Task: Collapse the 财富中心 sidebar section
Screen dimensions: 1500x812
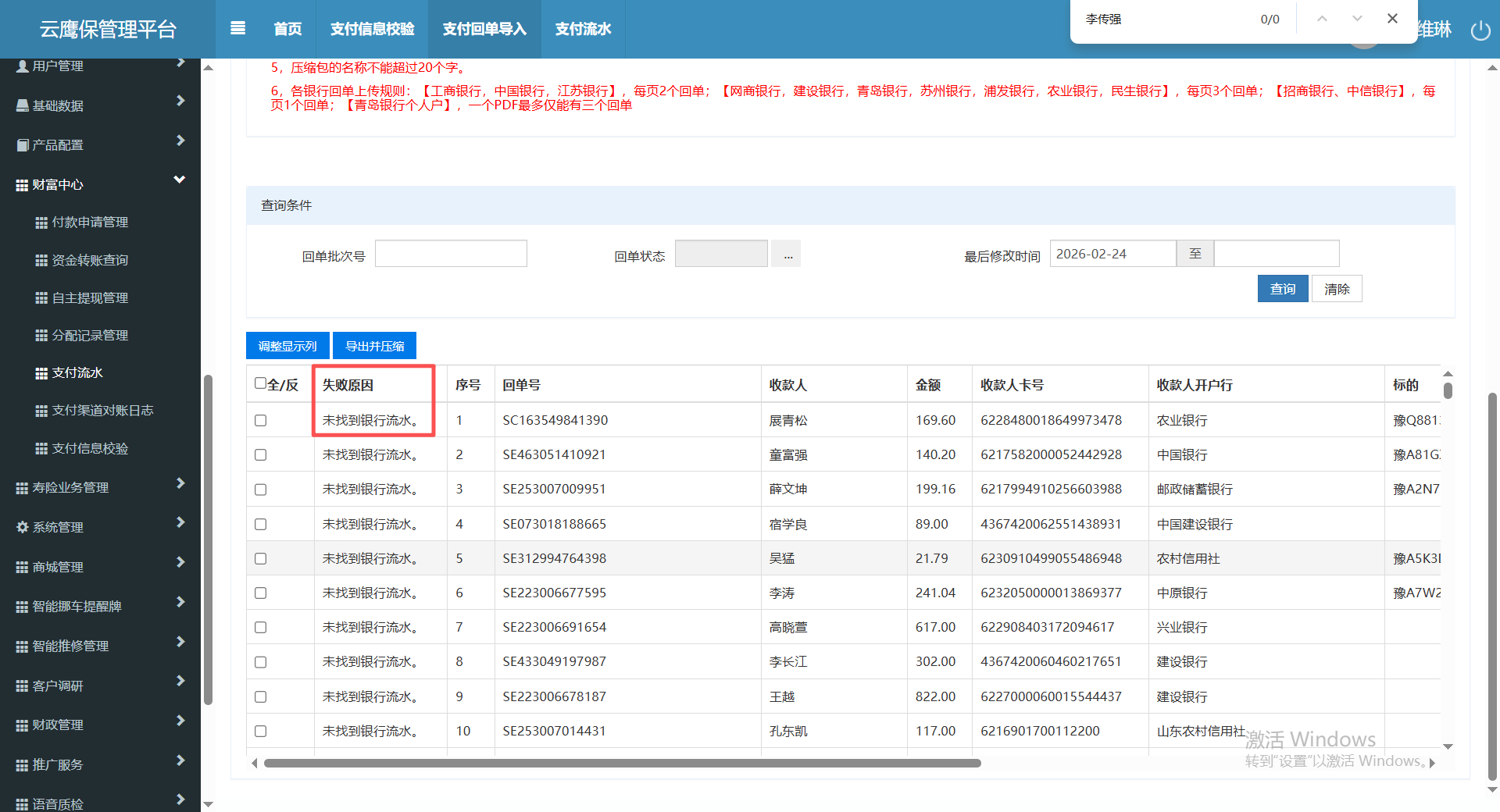Action: pos(179,180)
